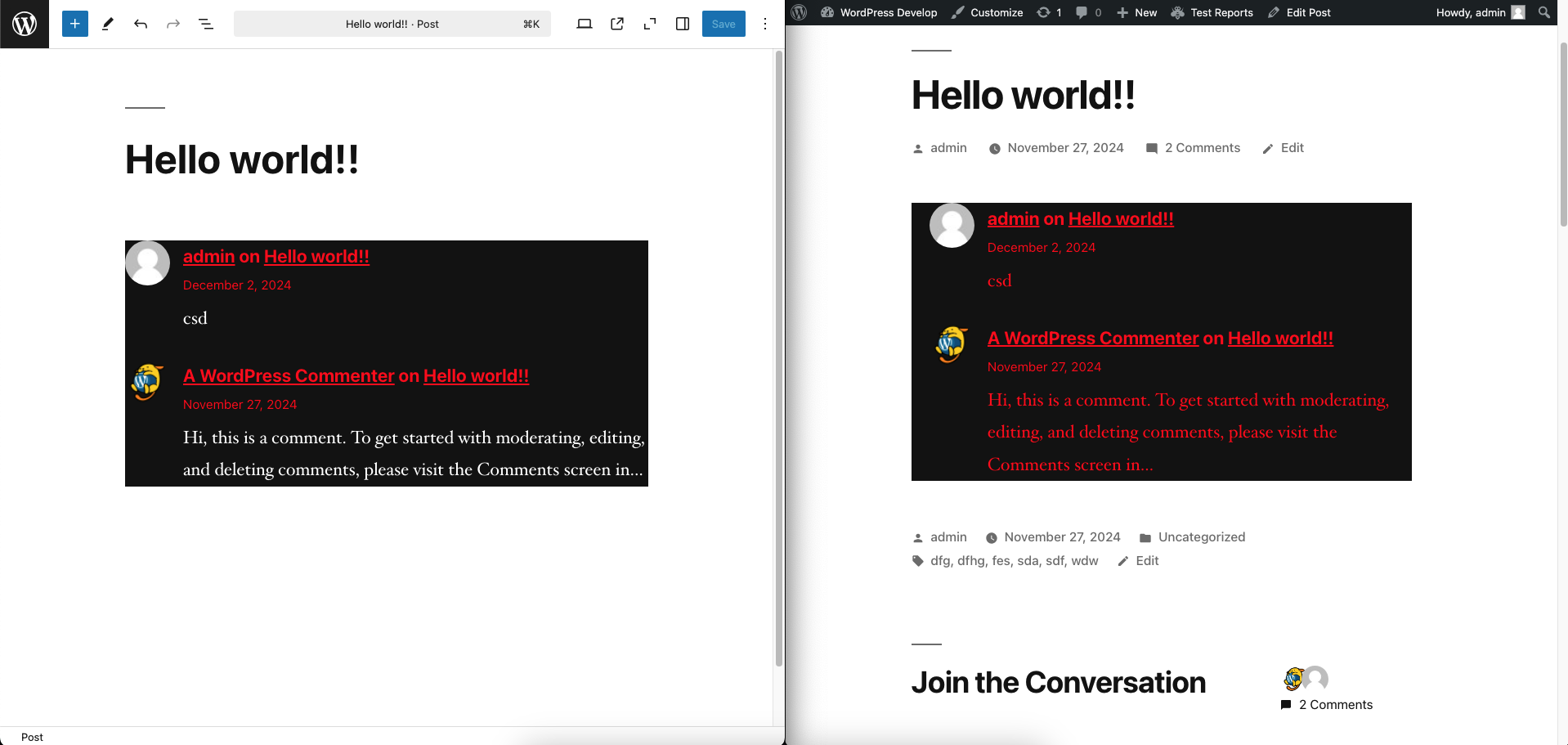
Task: Click the 2 Comments link under title
Action: tap(1202, 148)
